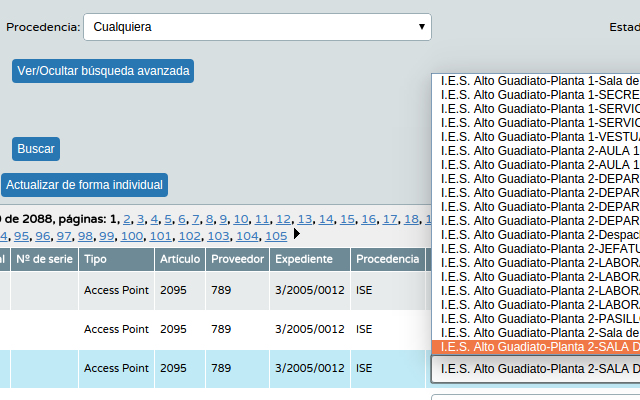This screenshot has height=400, width=640.
Task: Navigate to results page 9
Action: point(223,219)
